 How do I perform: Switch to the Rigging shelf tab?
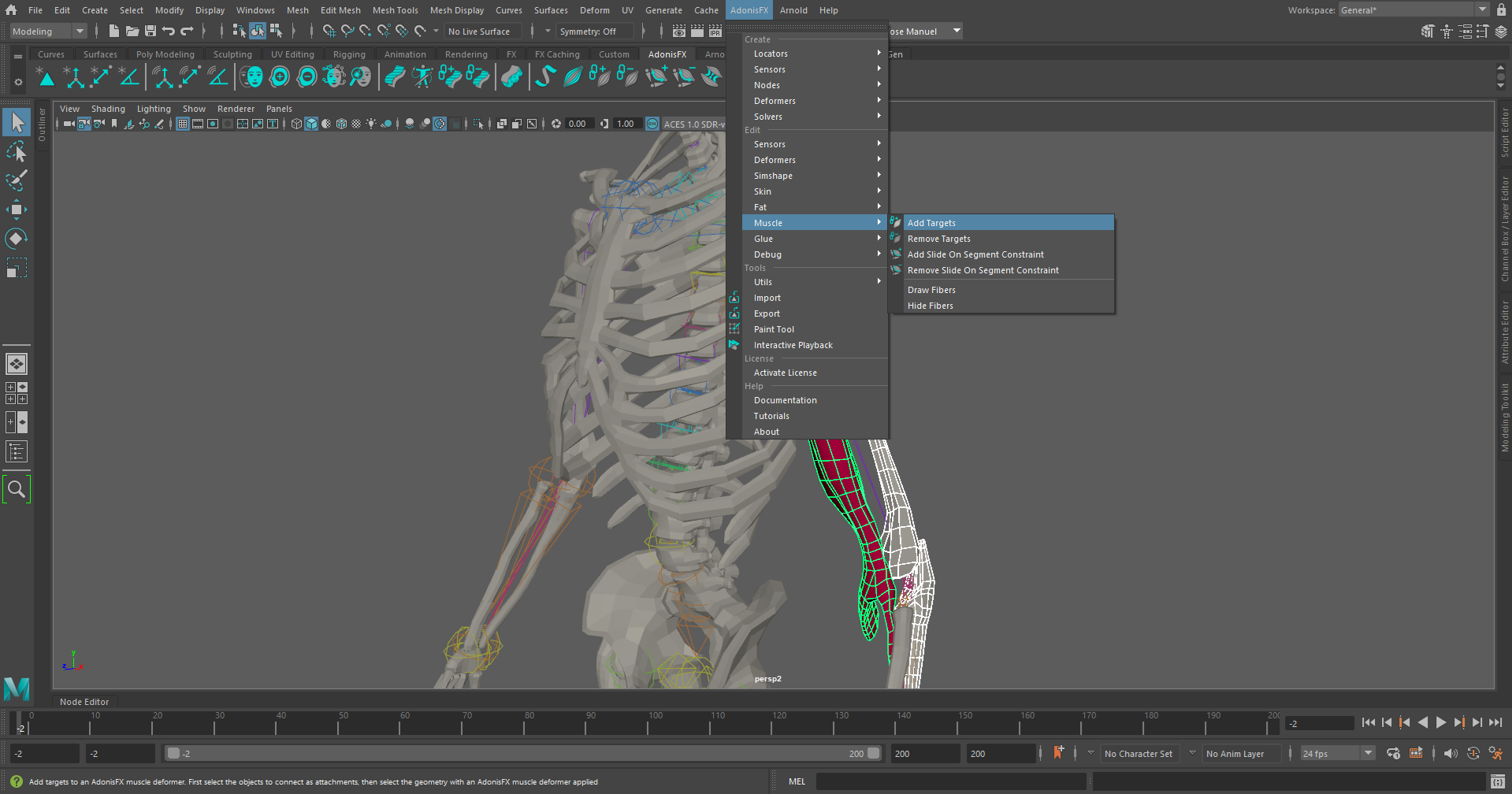coord(349,54)
